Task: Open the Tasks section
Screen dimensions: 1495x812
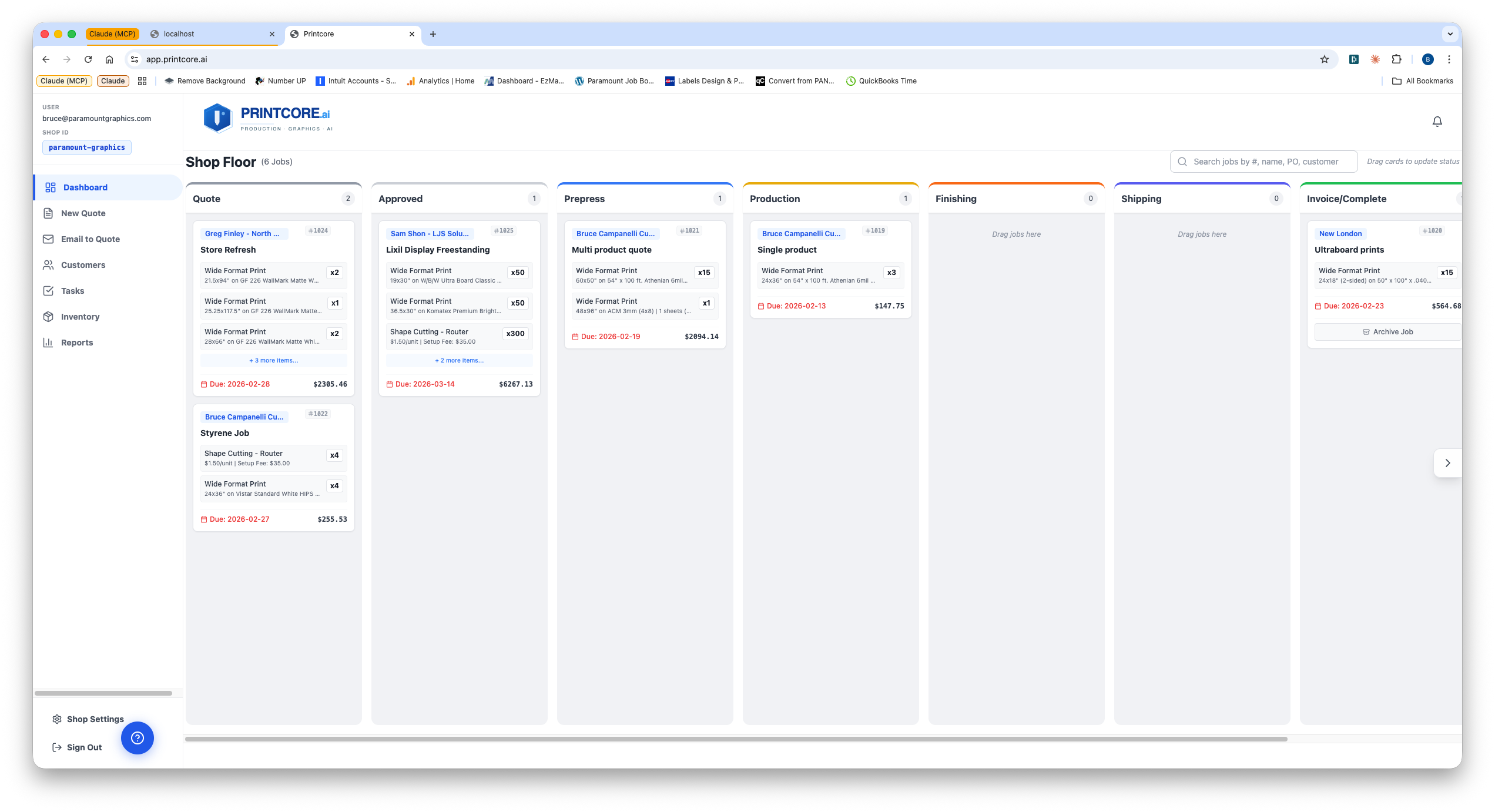Action: click(x=72, y=290)
